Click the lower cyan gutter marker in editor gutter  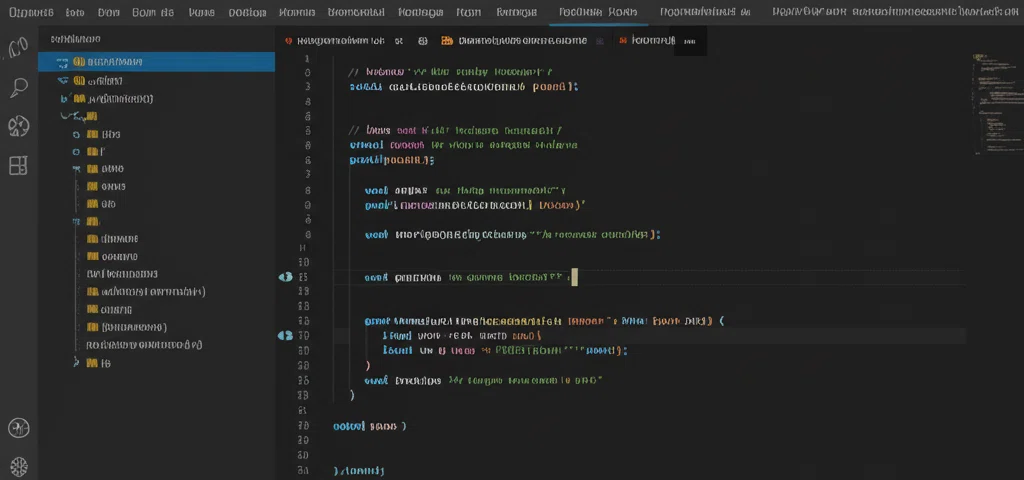click(285, 336)
